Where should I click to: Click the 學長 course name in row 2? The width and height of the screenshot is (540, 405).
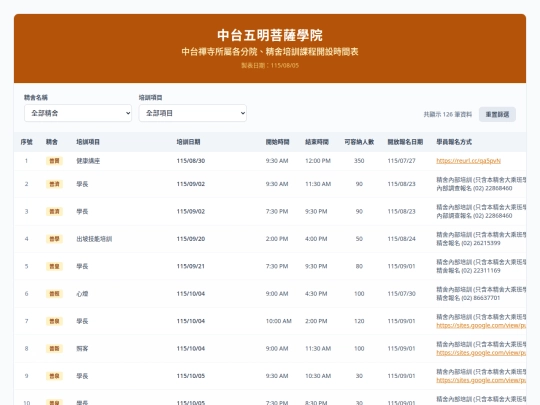coord(82,184)
